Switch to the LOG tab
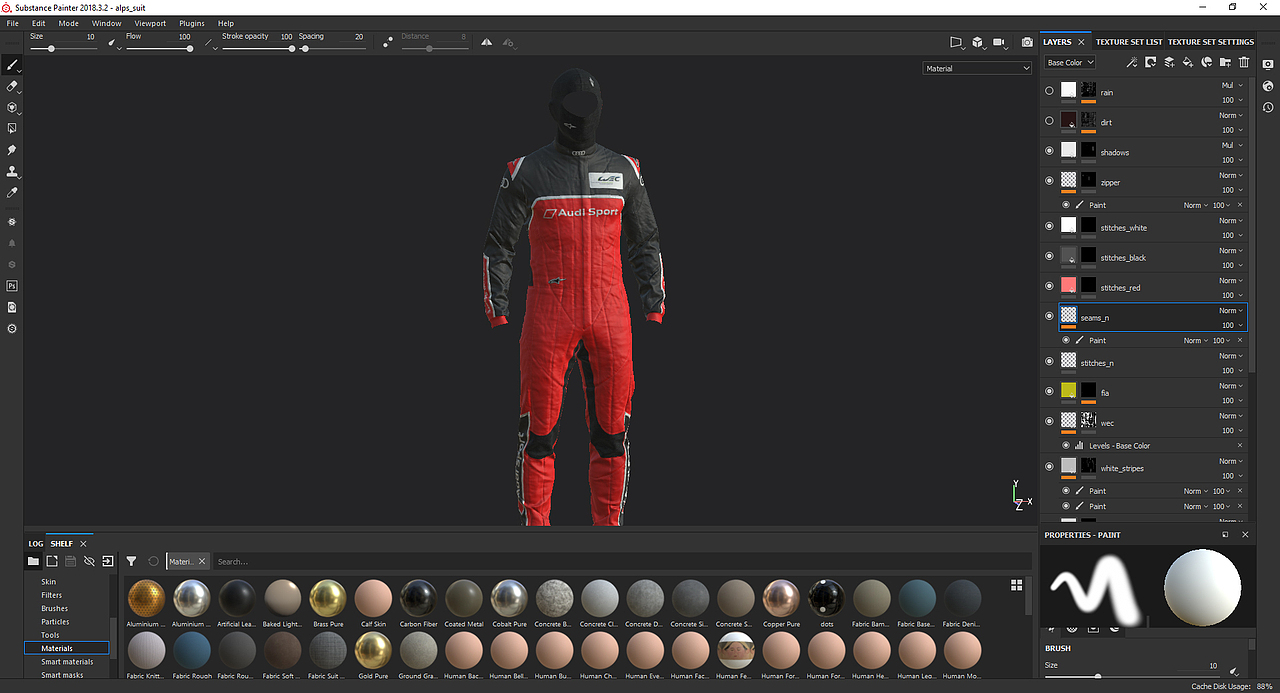This screenshot has height=693, width=1280. [35, 544]
